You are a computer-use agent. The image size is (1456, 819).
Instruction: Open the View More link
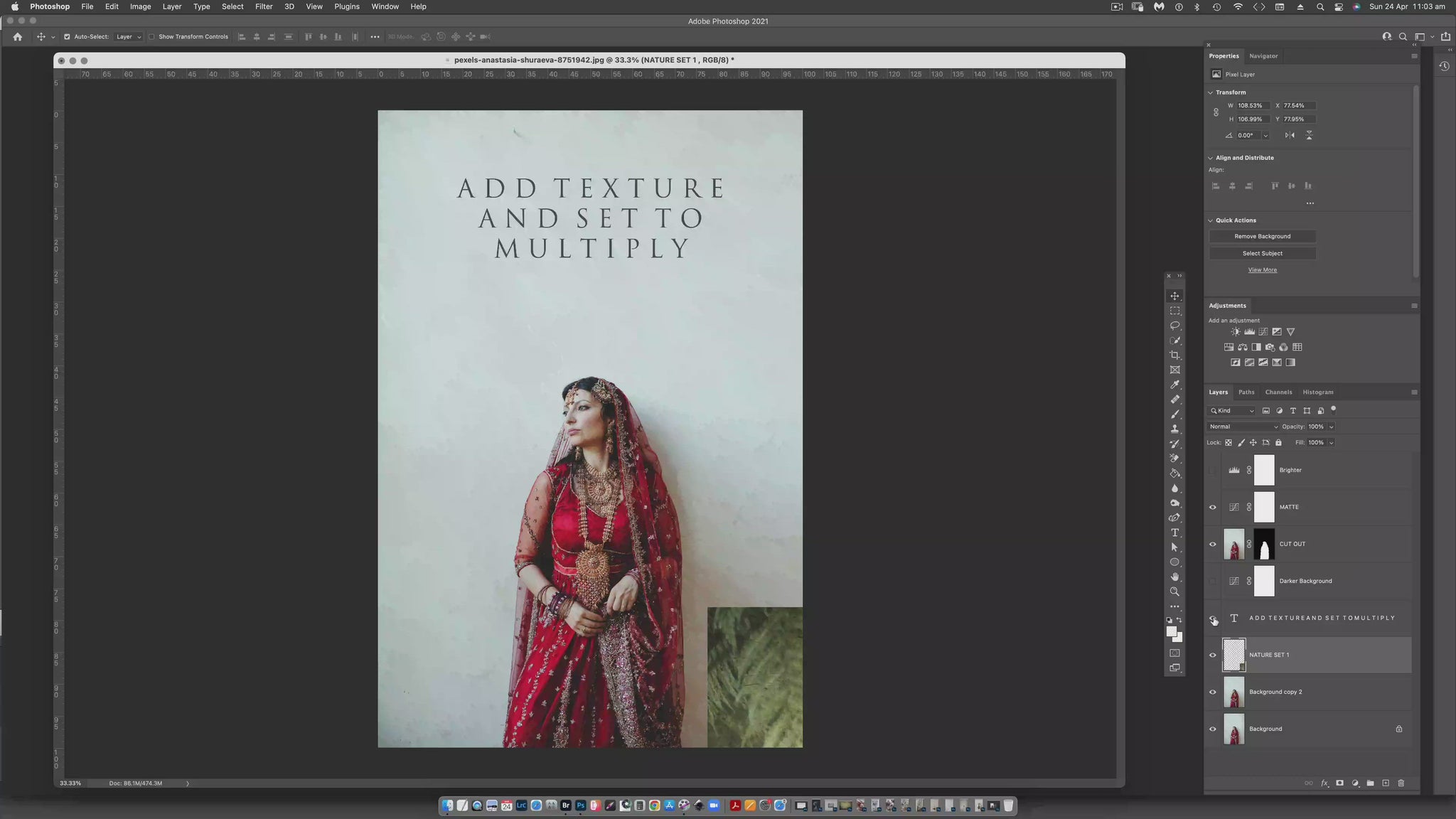[x=1263, y=270]
